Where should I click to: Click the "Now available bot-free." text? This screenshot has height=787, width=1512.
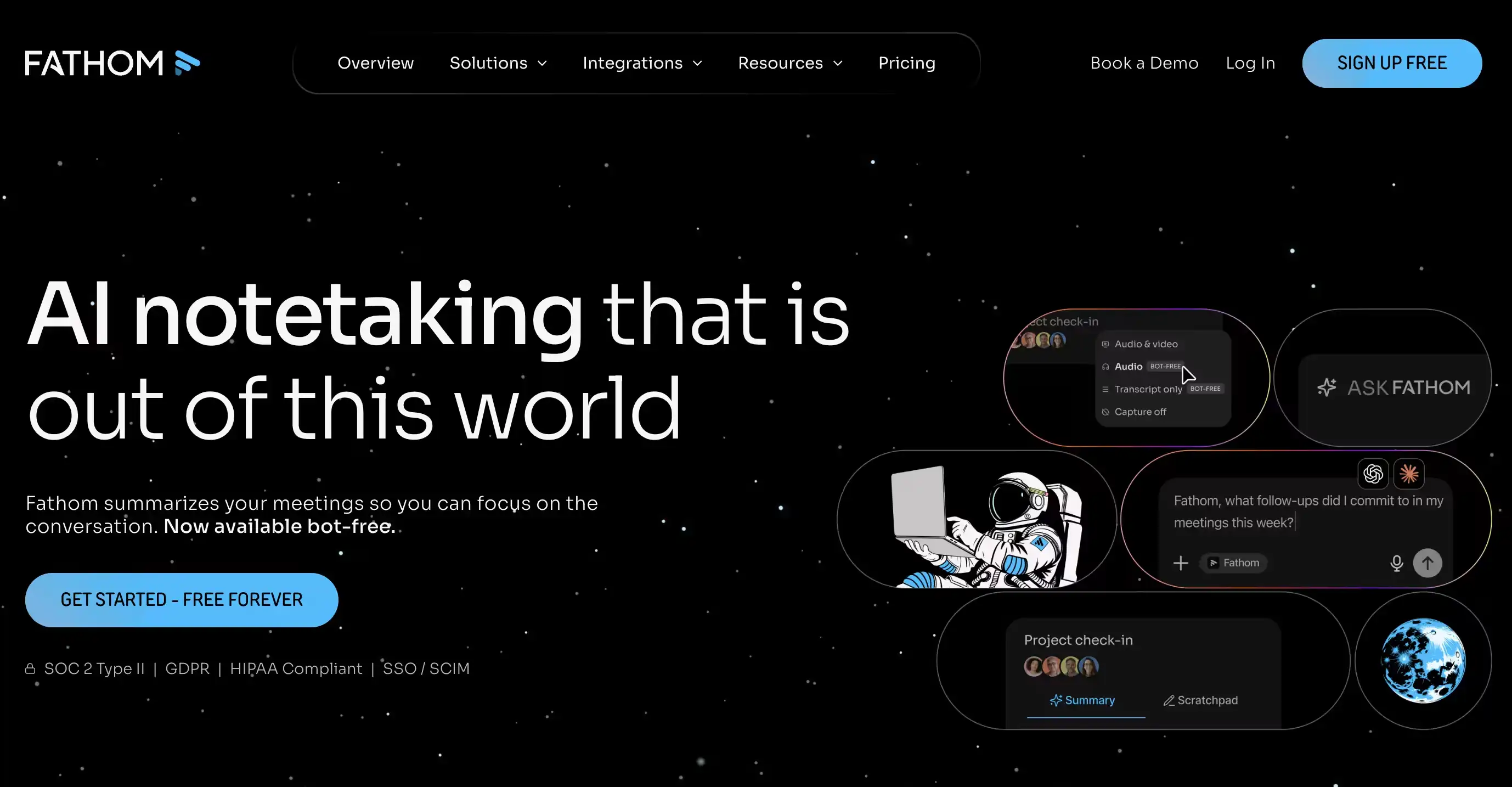(x=279, y=526)
